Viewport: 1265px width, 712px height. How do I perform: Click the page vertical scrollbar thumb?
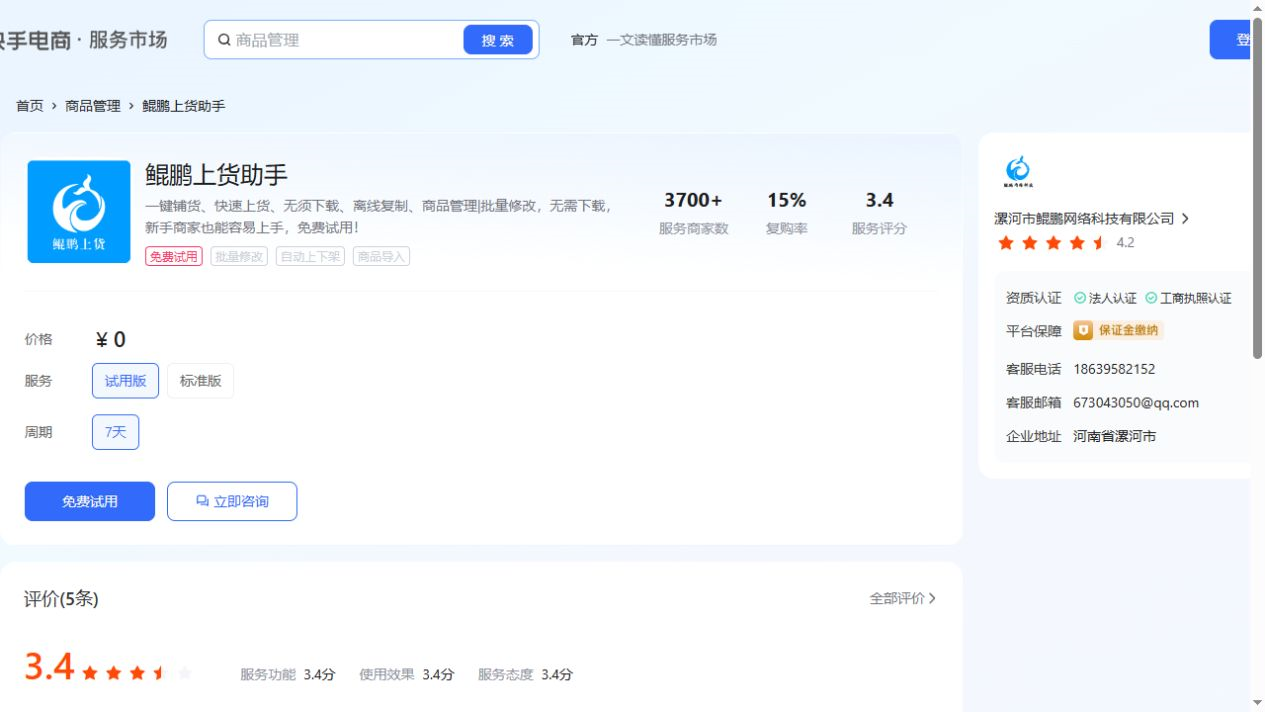(x=1257, y=187)
